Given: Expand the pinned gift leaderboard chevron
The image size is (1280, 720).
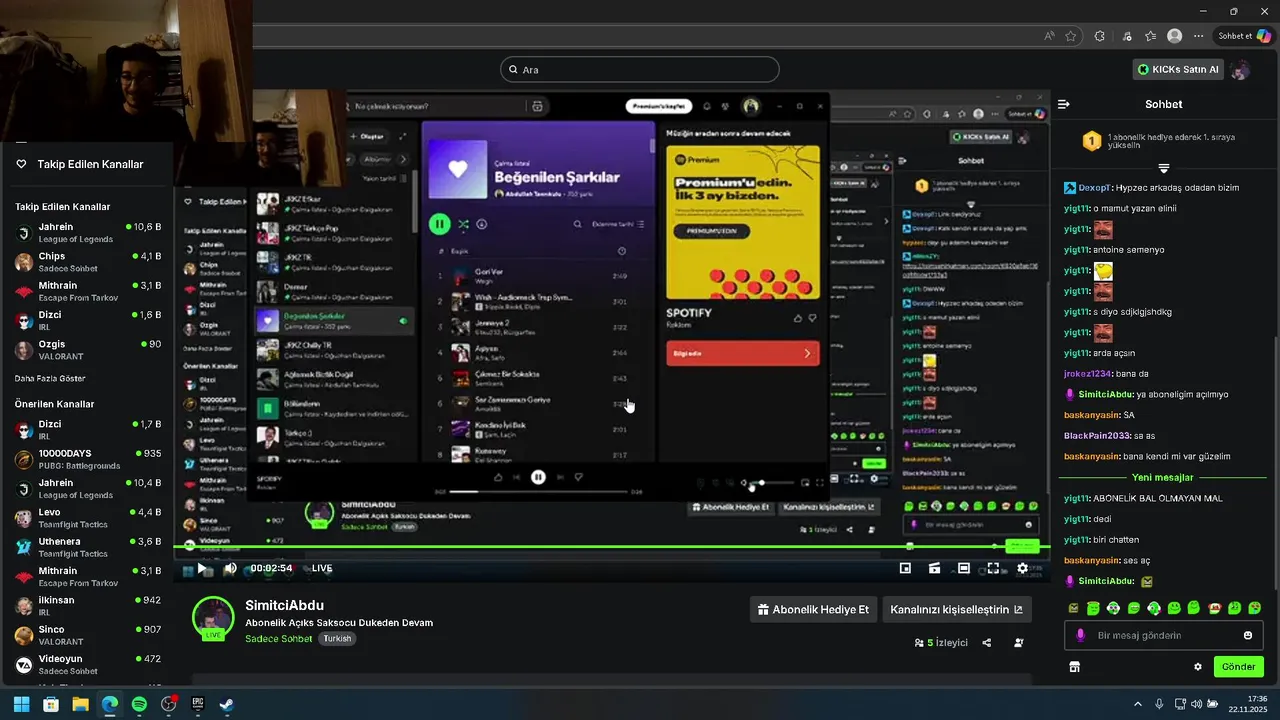Looking at the screenshot, I should click(1163, 168).
